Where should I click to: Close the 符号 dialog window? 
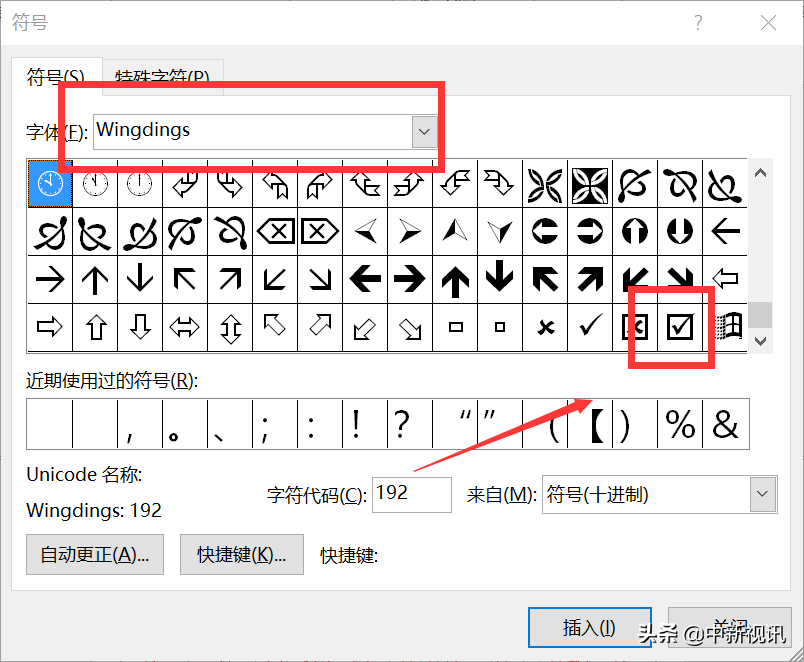(x=768, y=23)
